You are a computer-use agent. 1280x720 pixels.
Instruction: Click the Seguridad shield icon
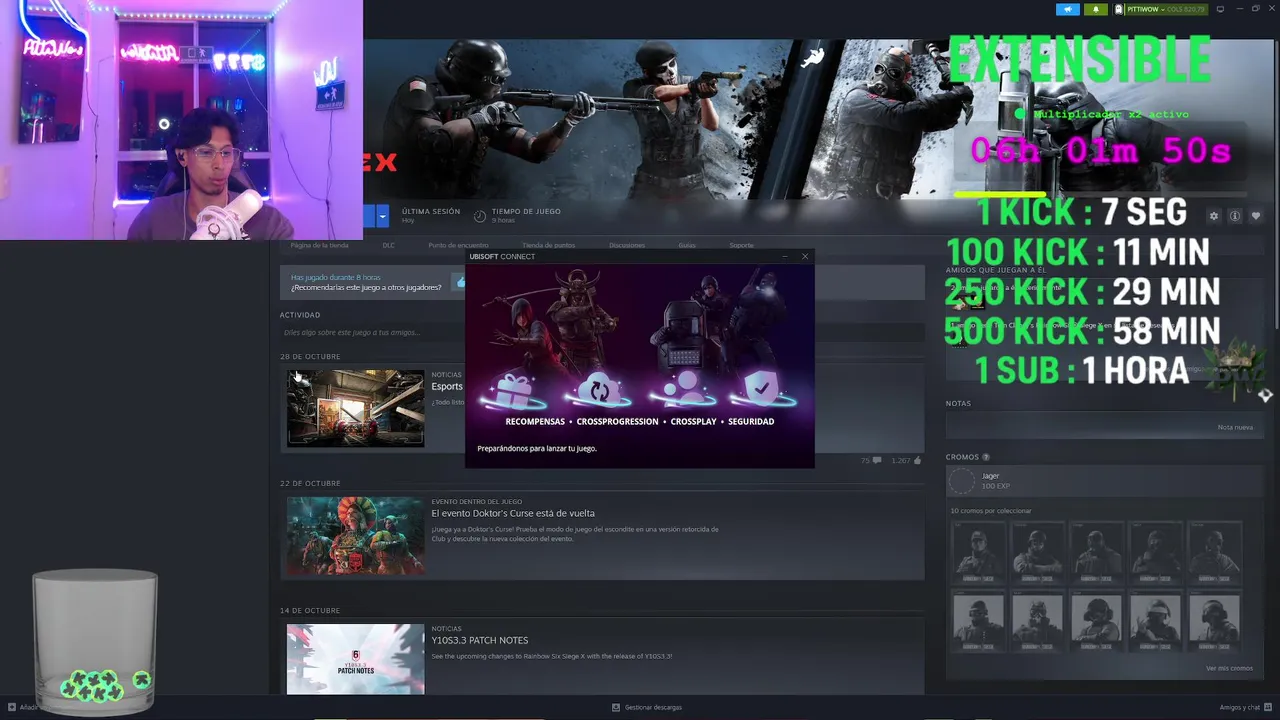[762, 388]
